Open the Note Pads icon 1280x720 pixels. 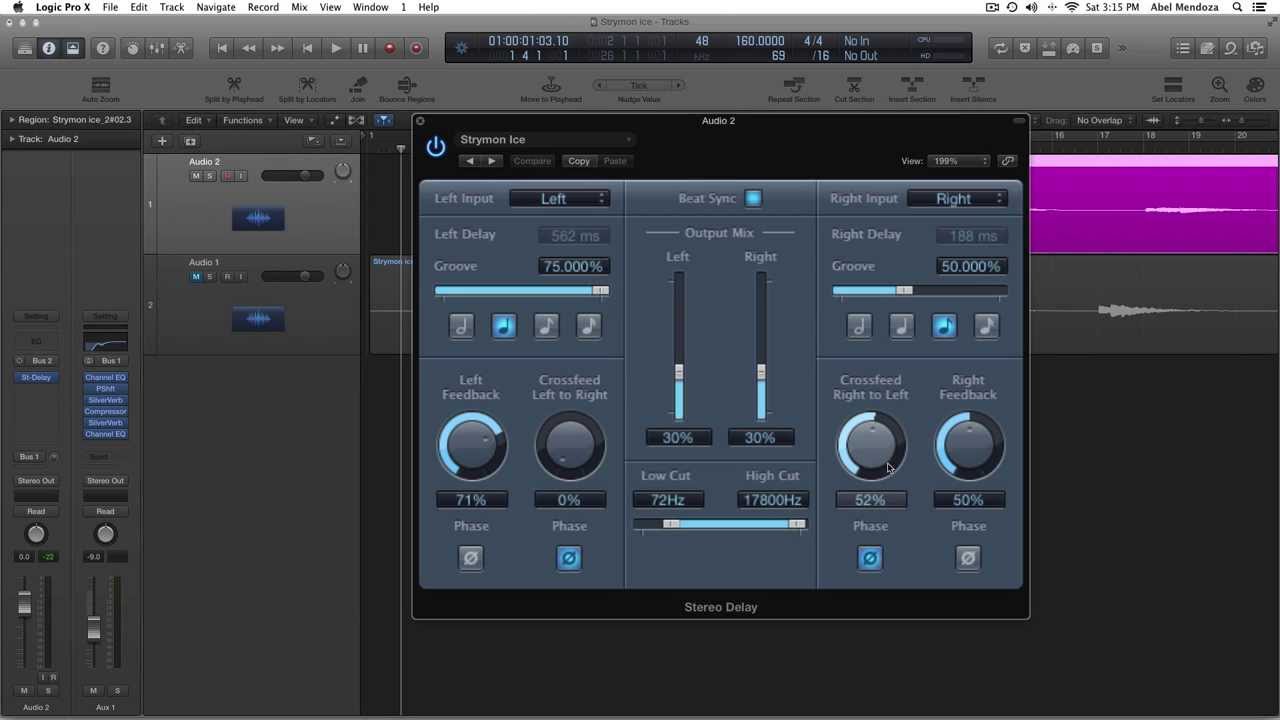coord(1207,48)
